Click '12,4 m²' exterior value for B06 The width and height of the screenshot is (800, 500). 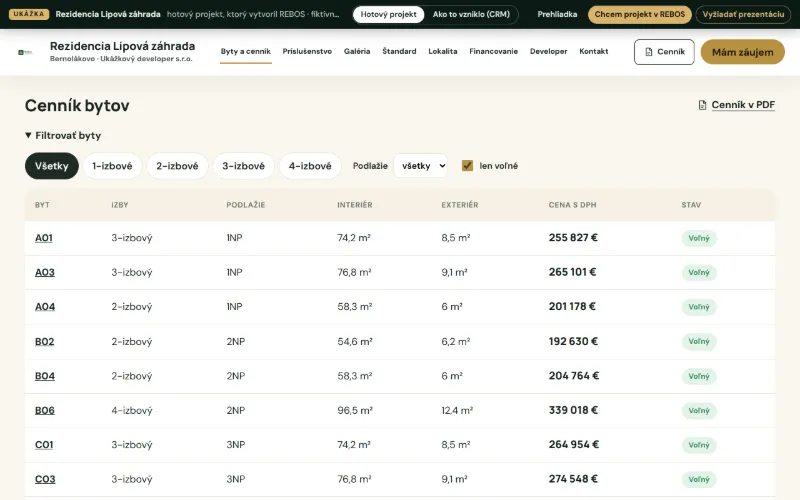[457, 411]
